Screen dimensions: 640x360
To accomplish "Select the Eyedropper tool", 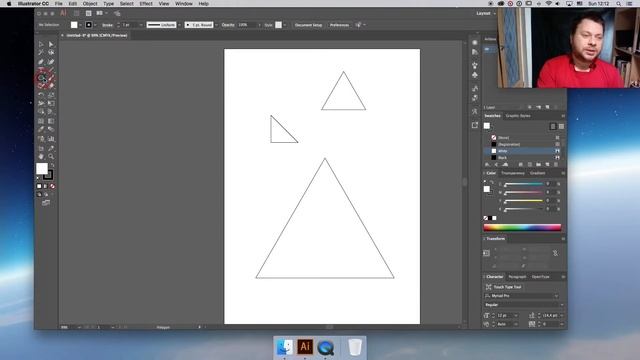I will (x=41, y=129).
